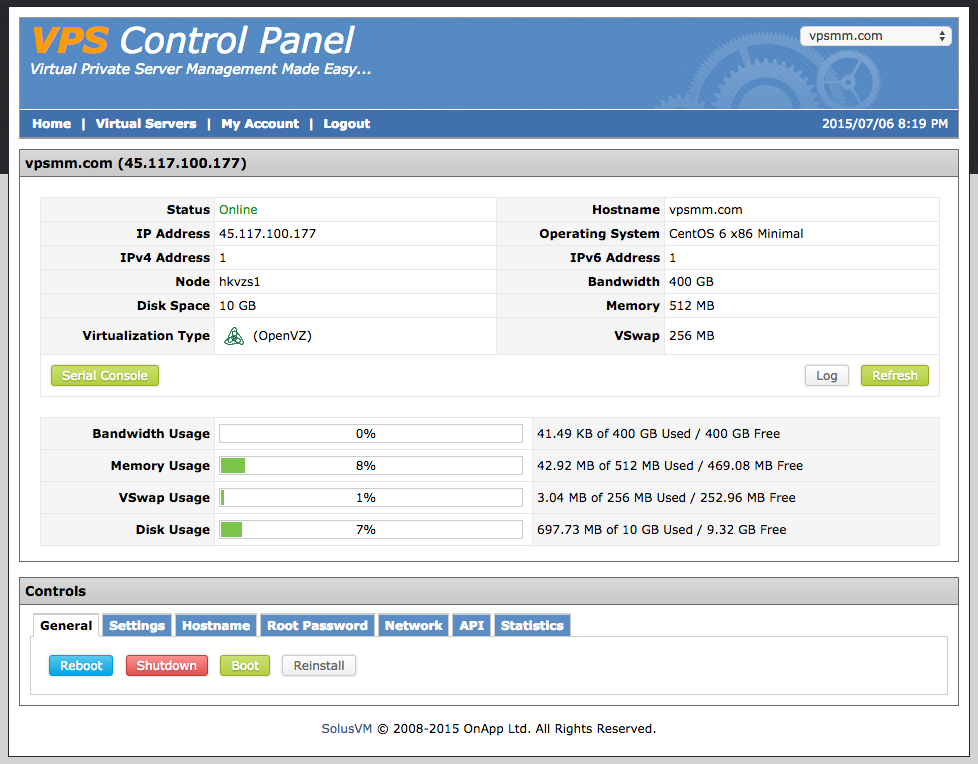The width and height of the screenshot is (978, 764).
Task: Click the OpenVZ virtualization type icon
Action: [233, 336]
